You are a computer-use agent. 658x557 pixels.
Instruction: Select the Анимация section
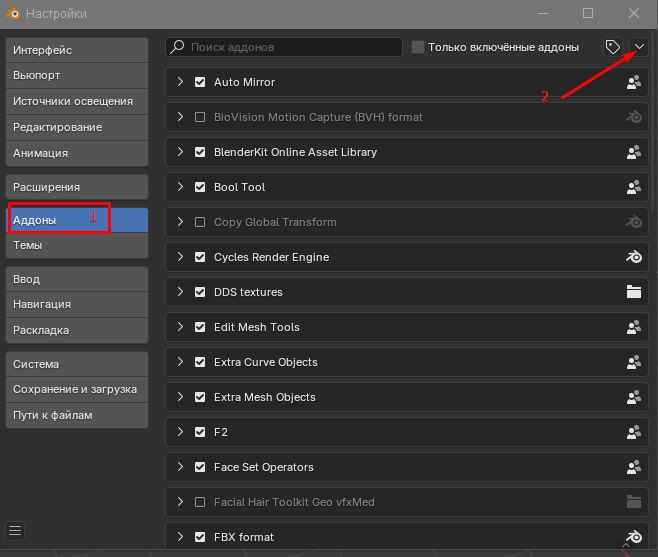click(x=77, y=154)
